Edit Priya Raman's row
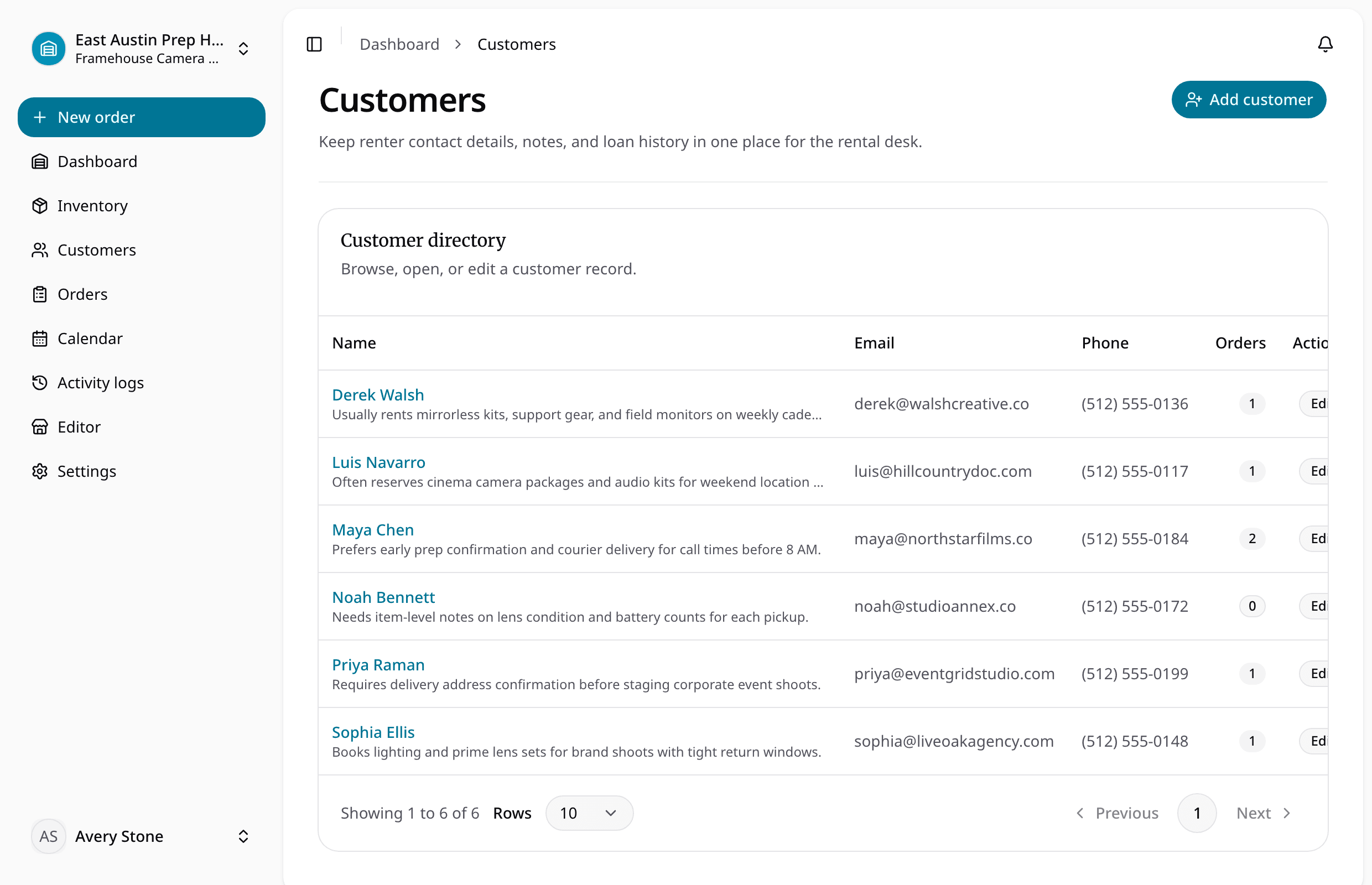The width and height of the screenshot is (1372, 885). 1314,674
